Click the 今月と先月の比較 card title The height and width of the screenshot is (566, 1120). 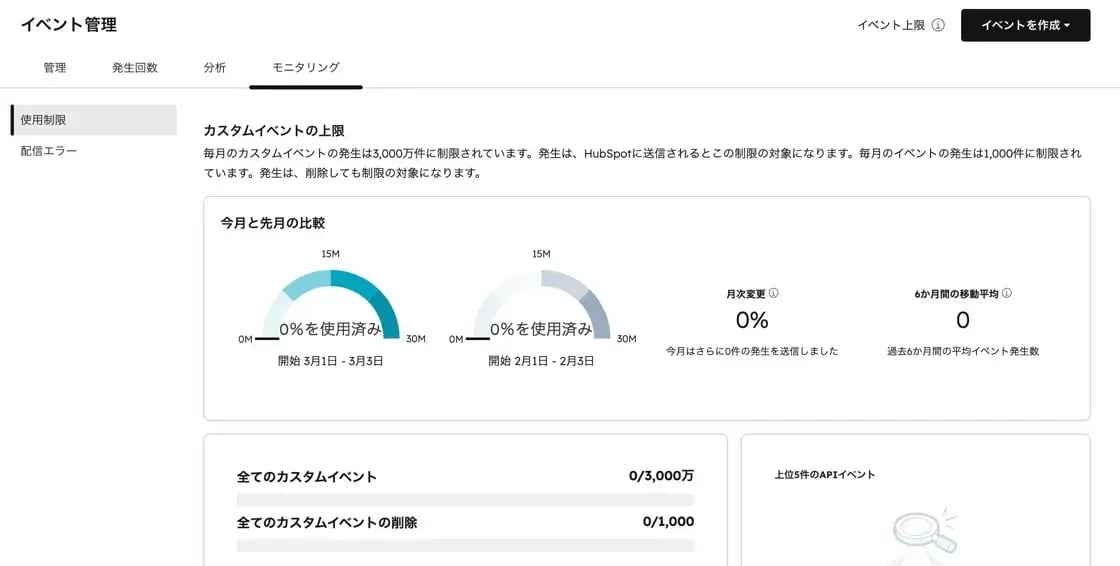click(x=273, y=223)
